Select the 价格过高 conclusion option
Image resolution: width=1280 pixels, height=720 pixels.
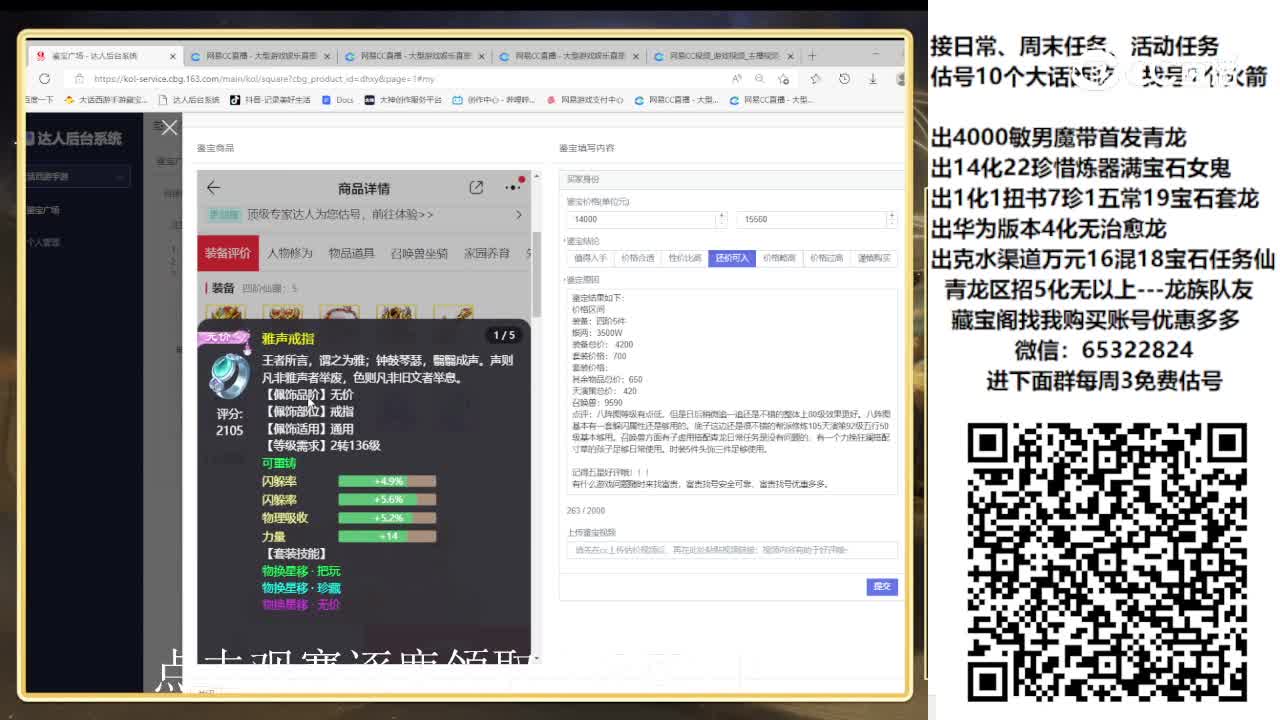(826, 258)
